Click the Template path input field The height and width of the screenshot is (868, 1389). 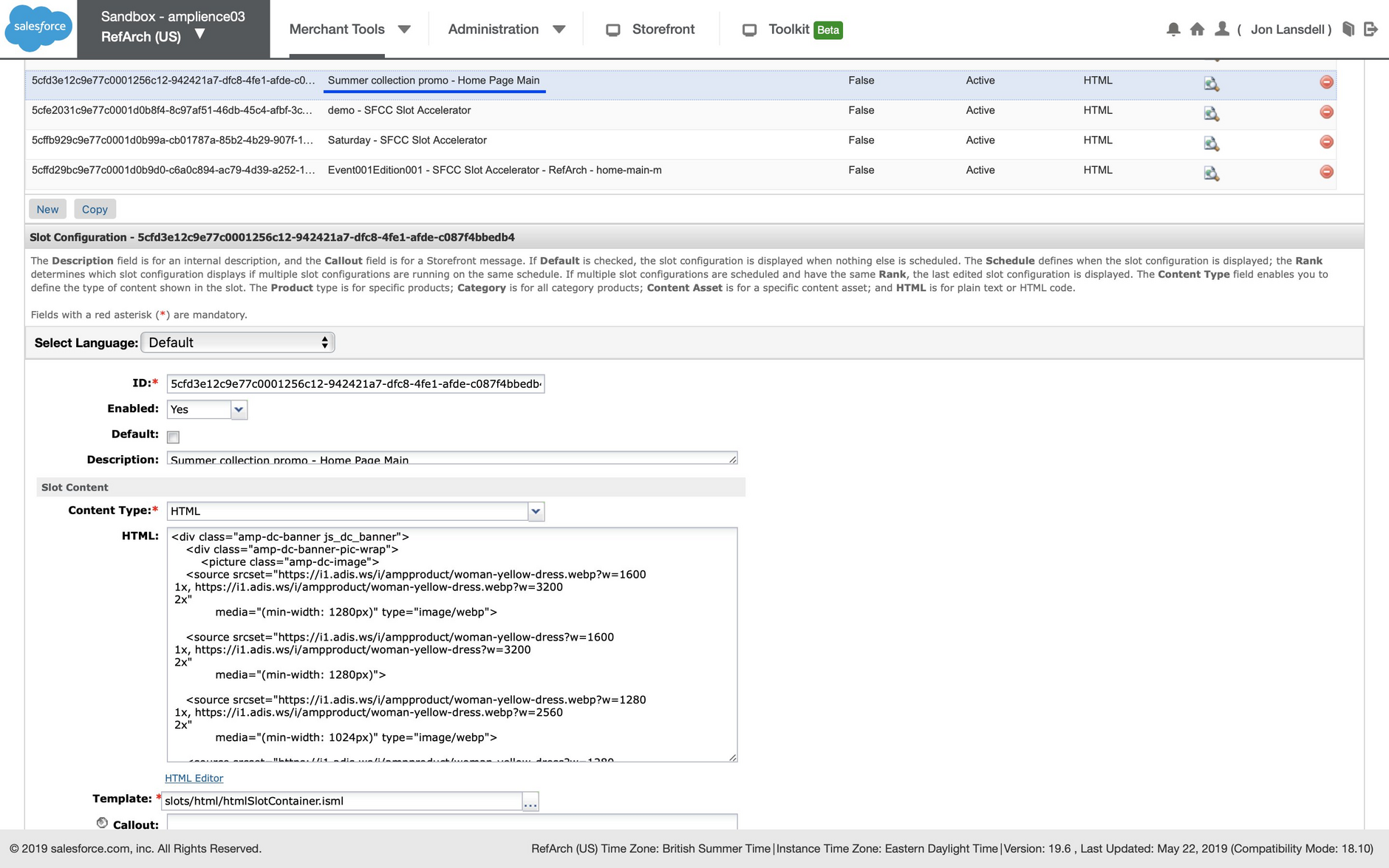pos(342,801)
